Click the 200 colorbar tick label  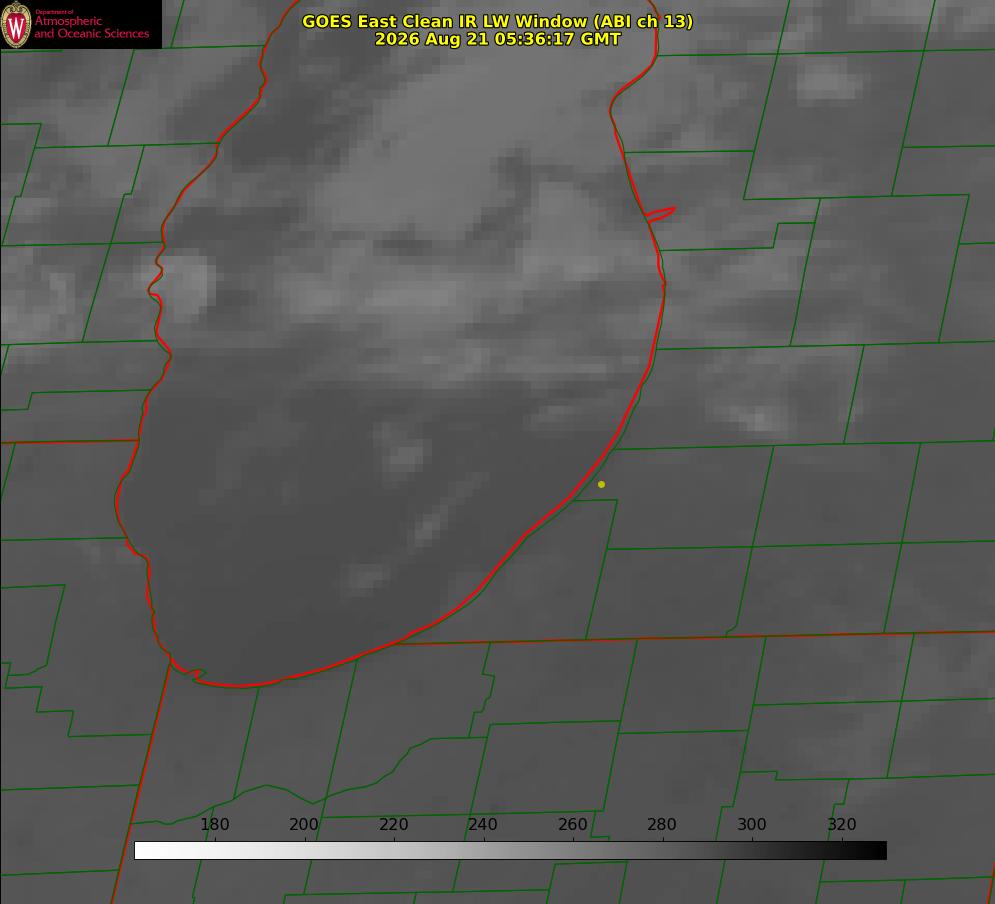(304, 824)
